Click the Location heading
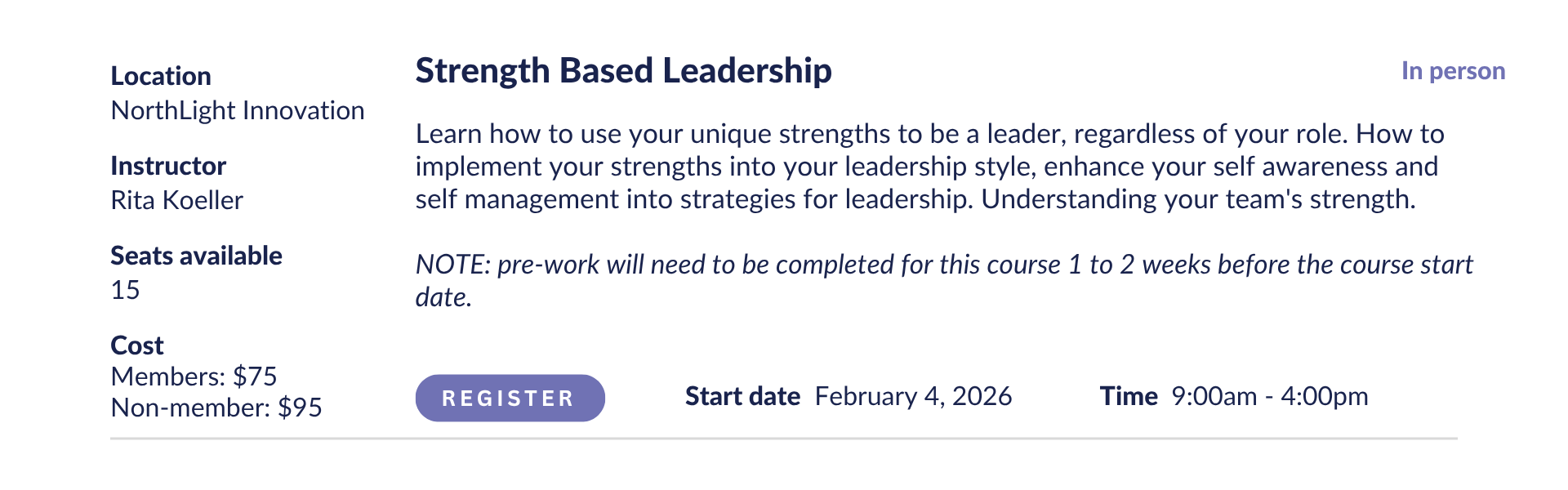The width and height of the screenshot is (1568, 490). (161, 76)
